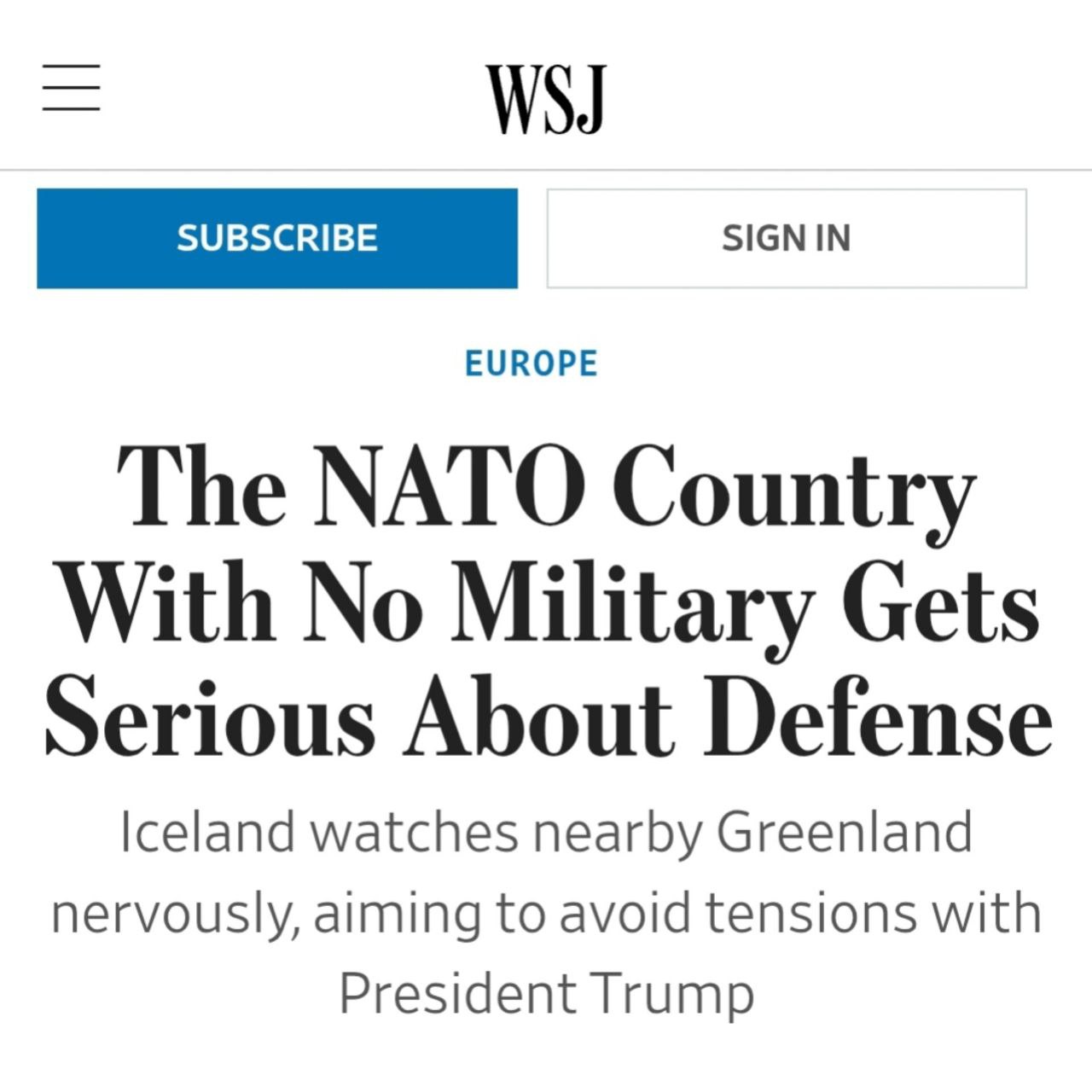Open the Europe section link
The height and width of the screenshot is (1092, 1092).
pos(531,363)
